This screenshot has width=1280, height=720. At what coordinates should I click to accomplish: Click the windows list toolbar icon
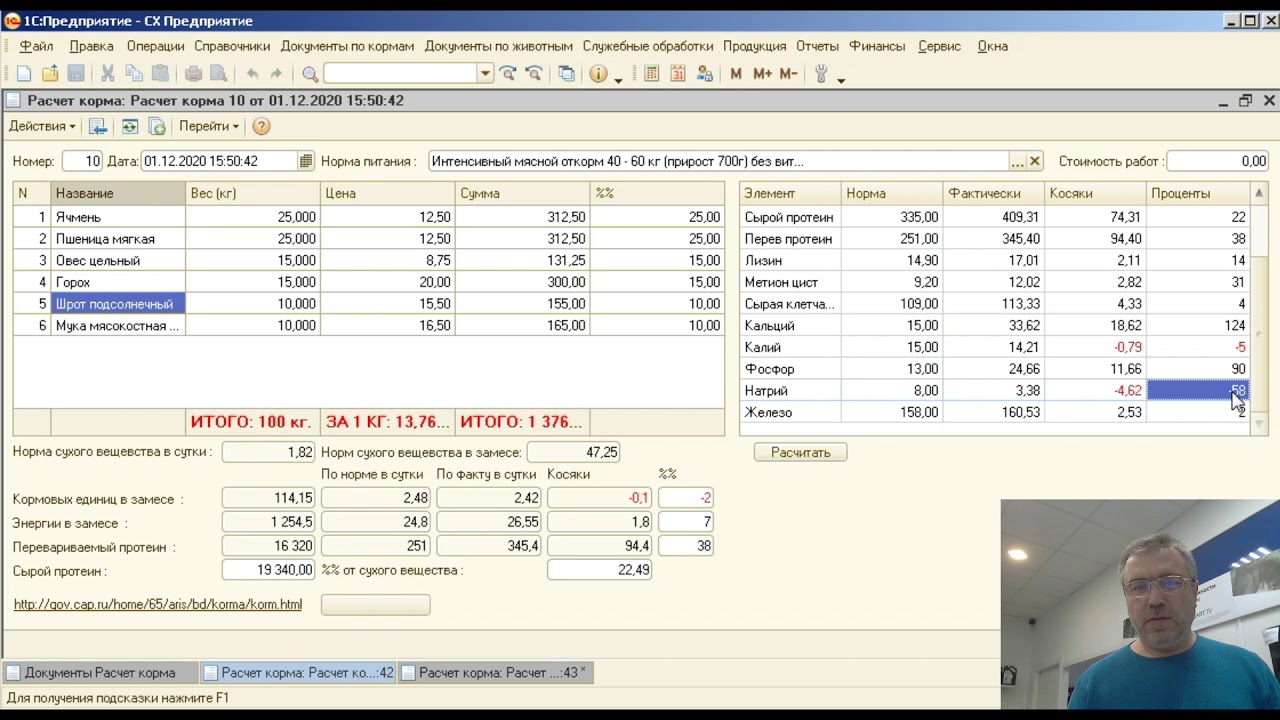[x=567, y=74]
